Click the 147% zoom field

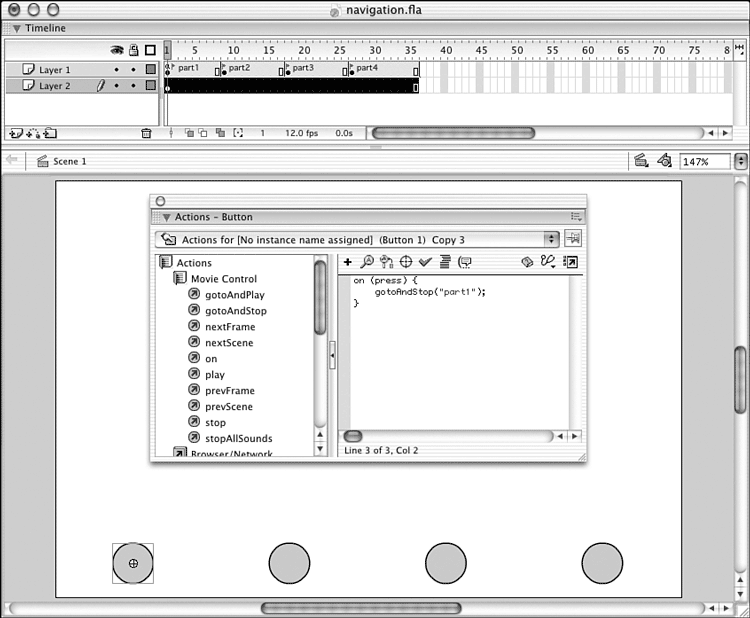[x=705, y=162]
